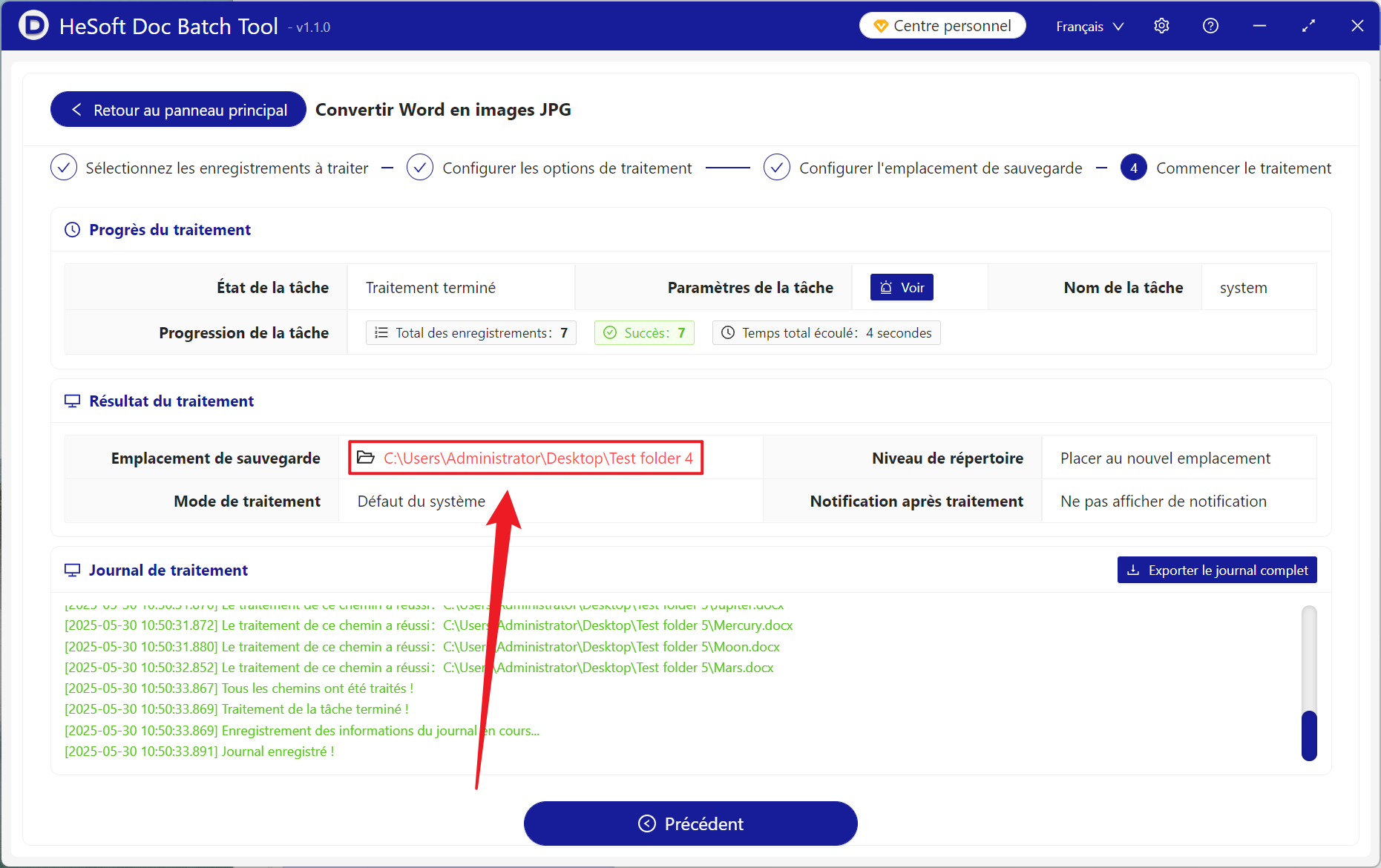Image resolution: width=1381 pixels, height=868 pixels.
Task: Click the log scrollbar thumb
Action: click(1309, 735)
